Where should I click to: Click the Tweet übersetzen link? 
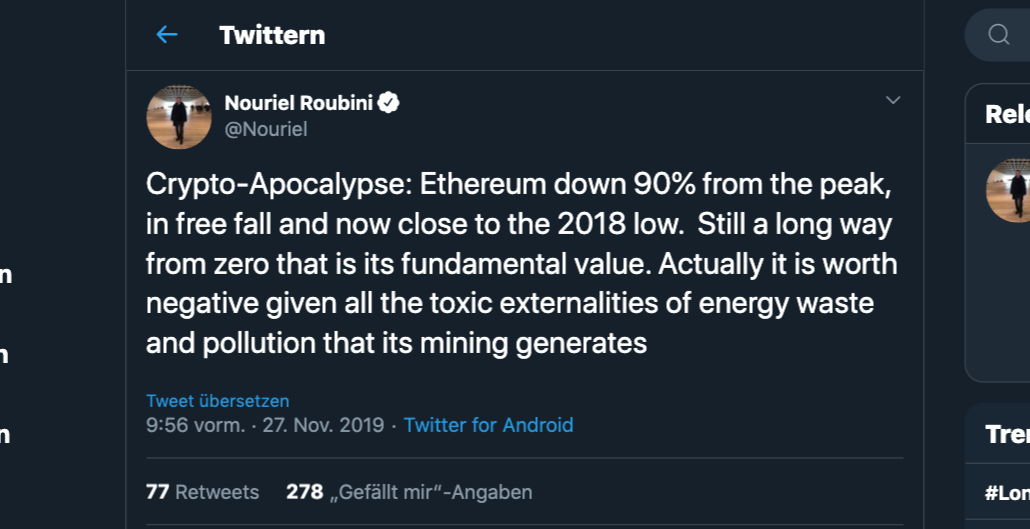click(217, 401)
